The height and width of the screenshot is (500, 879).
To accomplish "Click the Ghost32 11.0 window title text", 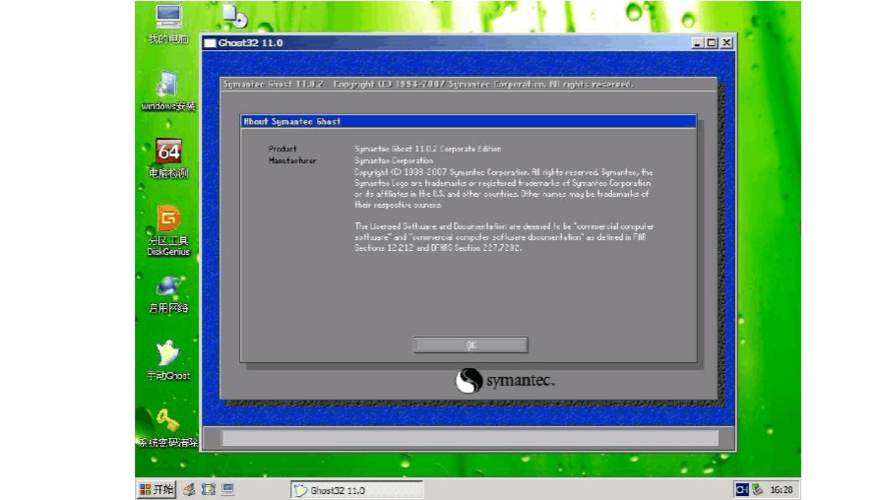I will click(x=251, y=43).
